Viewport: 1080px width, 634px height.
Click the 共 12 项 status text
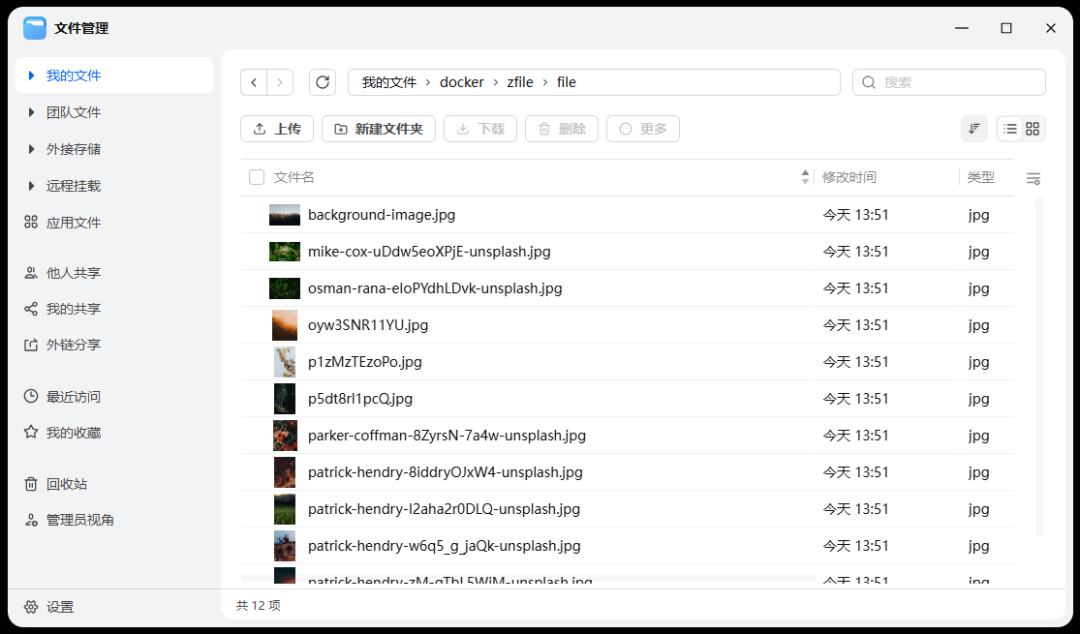pos(258,606)
